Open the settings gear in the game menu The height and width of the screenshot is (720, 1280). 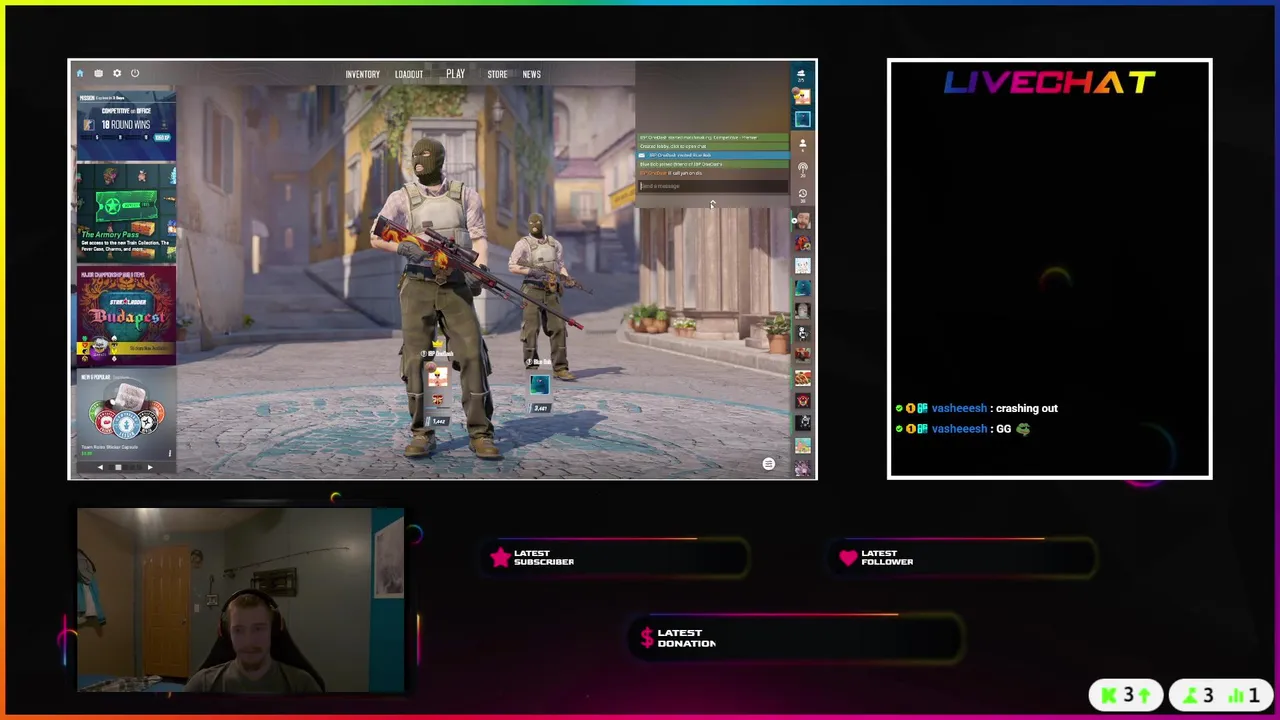point(116,73)
